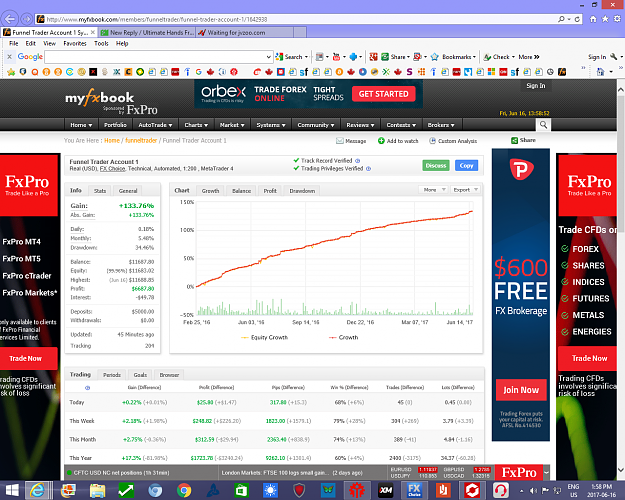
Task: Click the Message envelope icon
Action: (340, 141)
